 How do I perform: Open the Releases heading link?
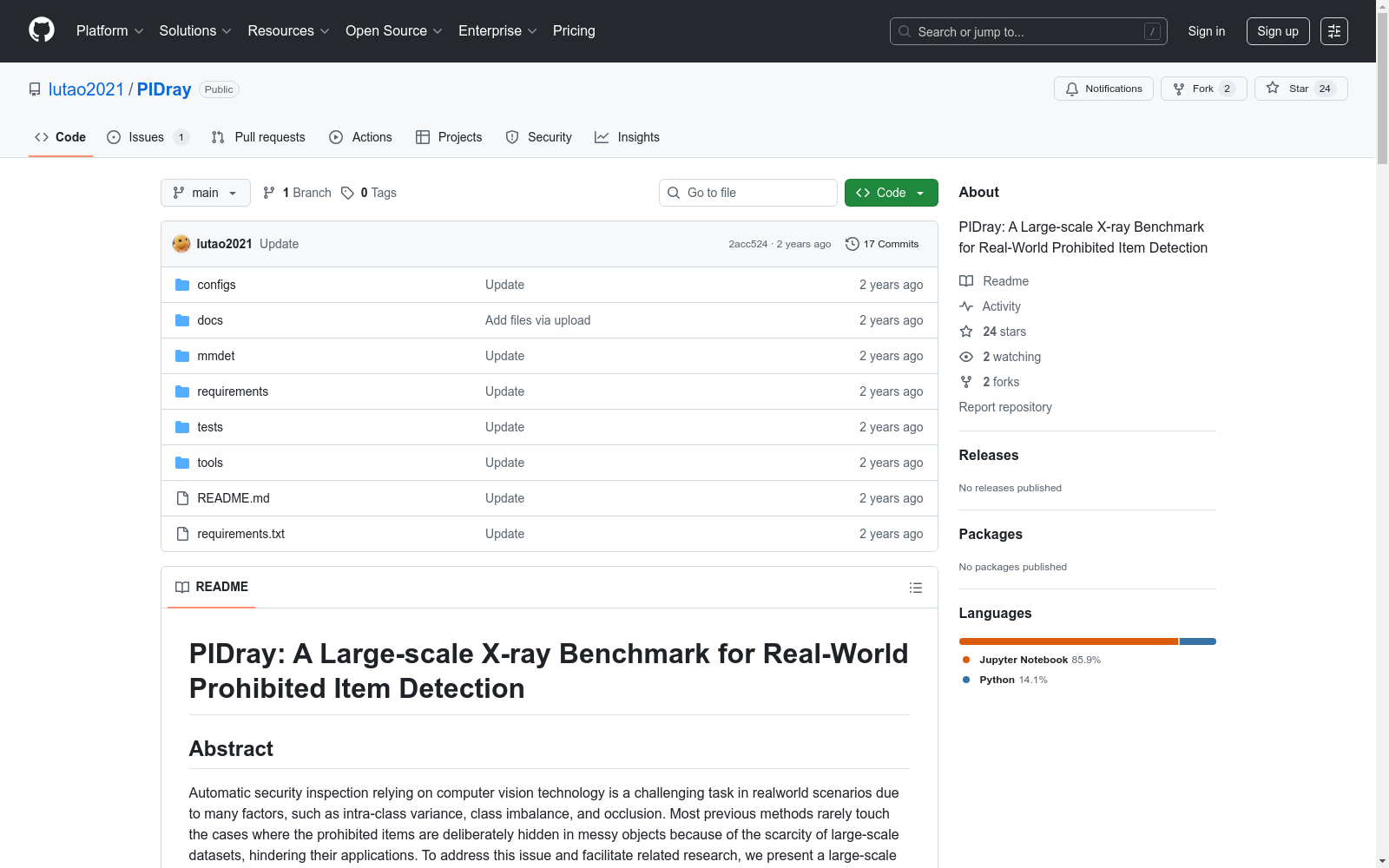tap(989, 456)
